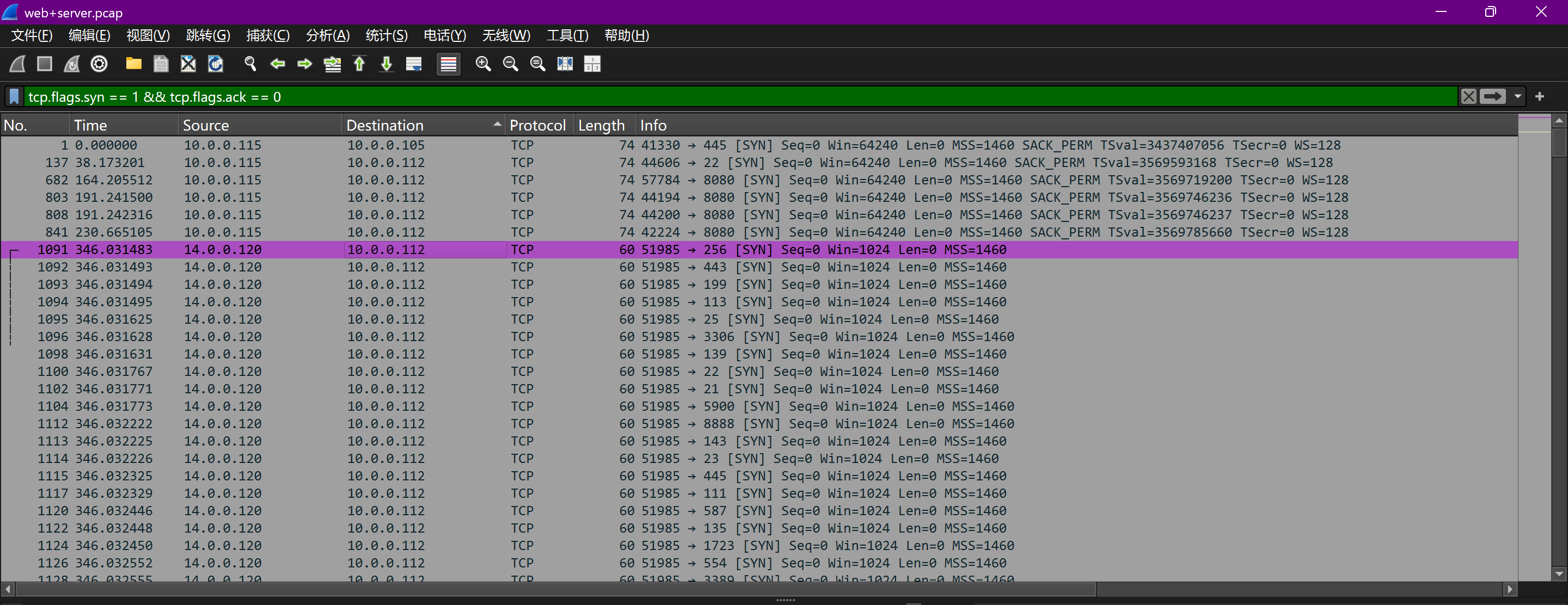Open display filter history dropdown
This screenshot has width=1568, height=605.
pos(1517,97)
